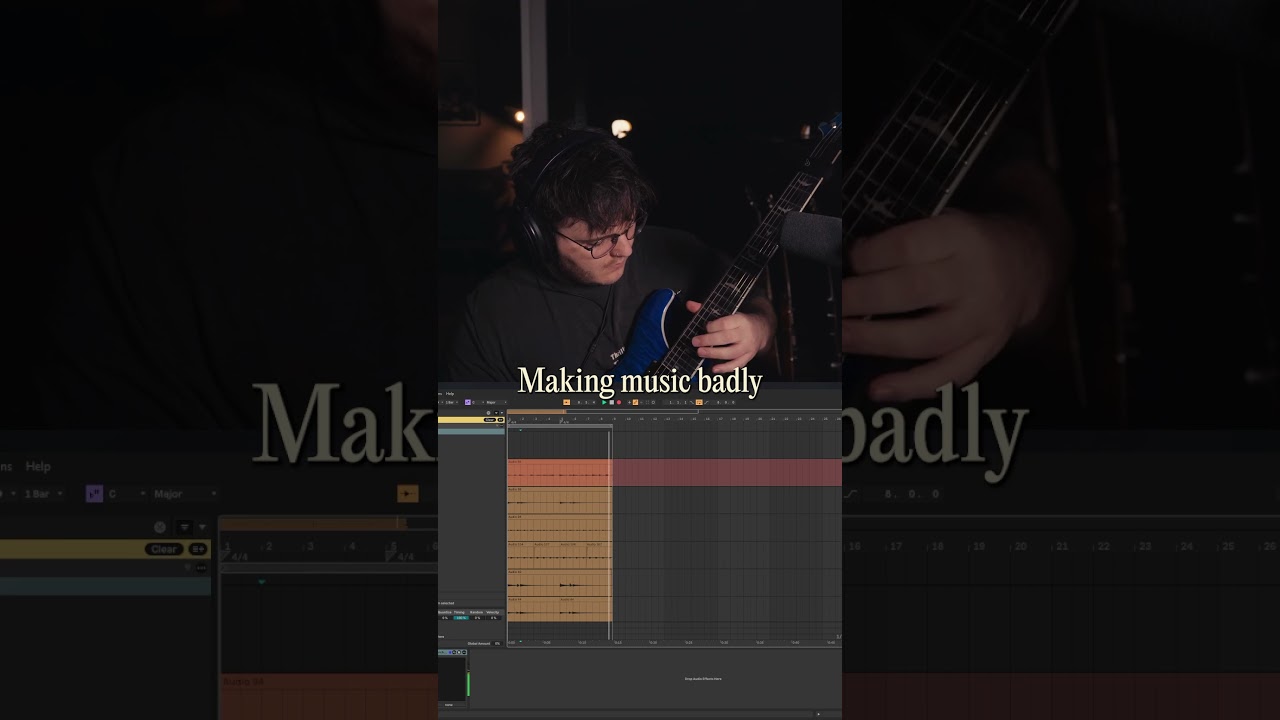Click the Session Record circle button

[x=653, y=402]
